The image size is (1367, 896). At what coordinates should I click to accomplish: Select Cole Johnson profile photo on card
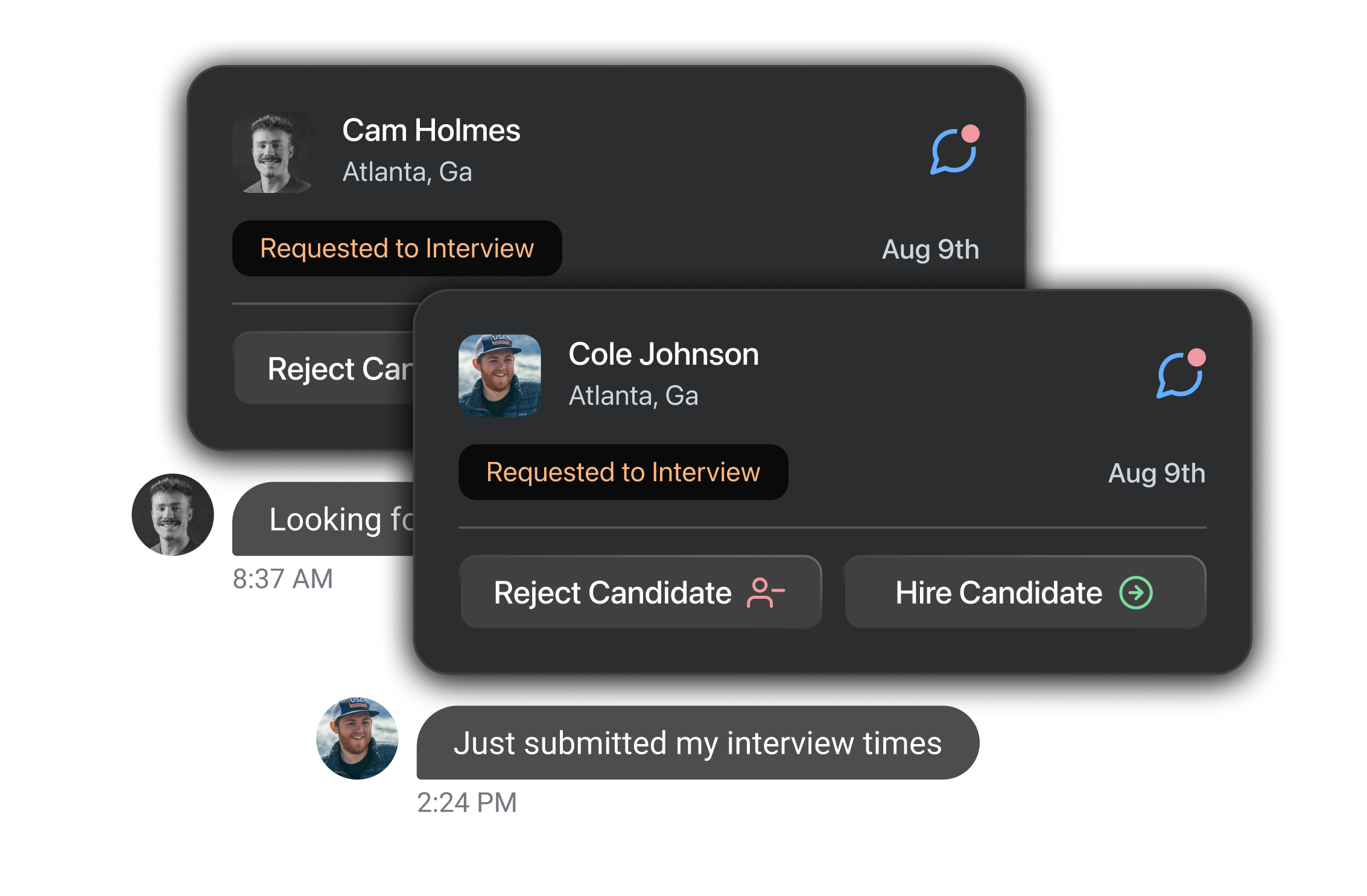(x=500, y=376)
